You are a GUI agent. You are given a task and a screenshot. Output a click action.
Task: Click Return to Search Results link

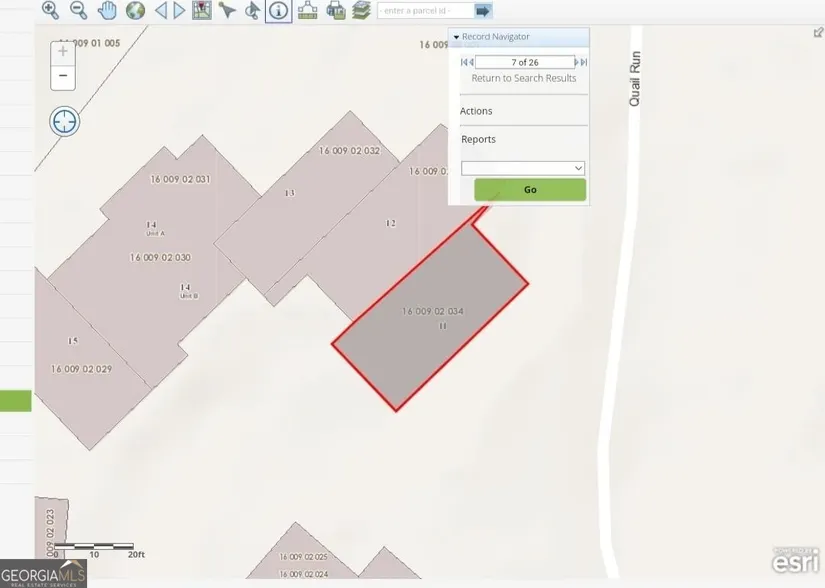point(523,78)
